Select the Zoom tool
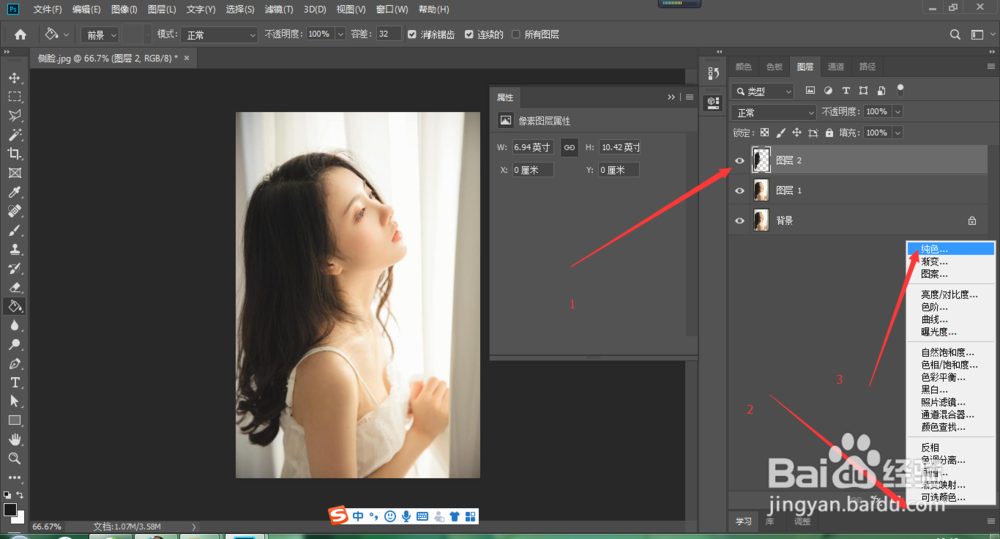This screenshot has height=539, width=1000. (x=14, y=458)
